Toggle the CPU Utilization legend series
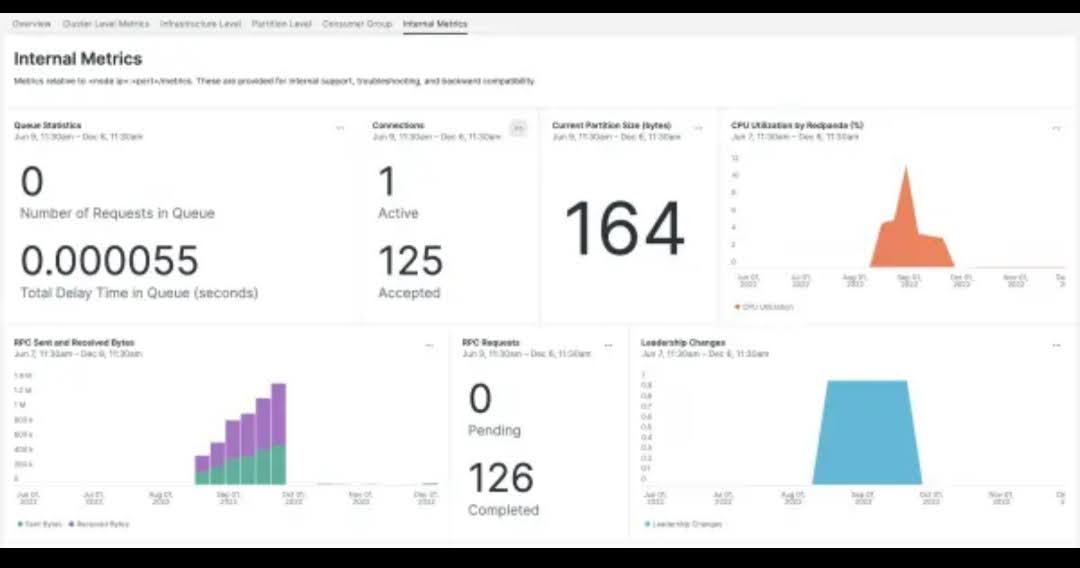The width and height of the screenshot is (1080, 568). [764, 307]
